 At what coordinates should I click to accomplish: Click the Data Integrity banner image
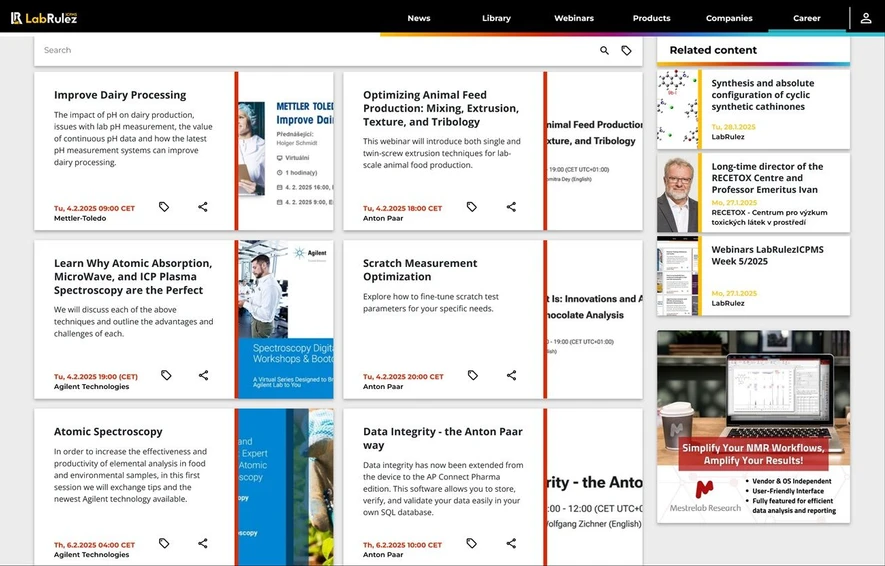click(x=595, y=487)
